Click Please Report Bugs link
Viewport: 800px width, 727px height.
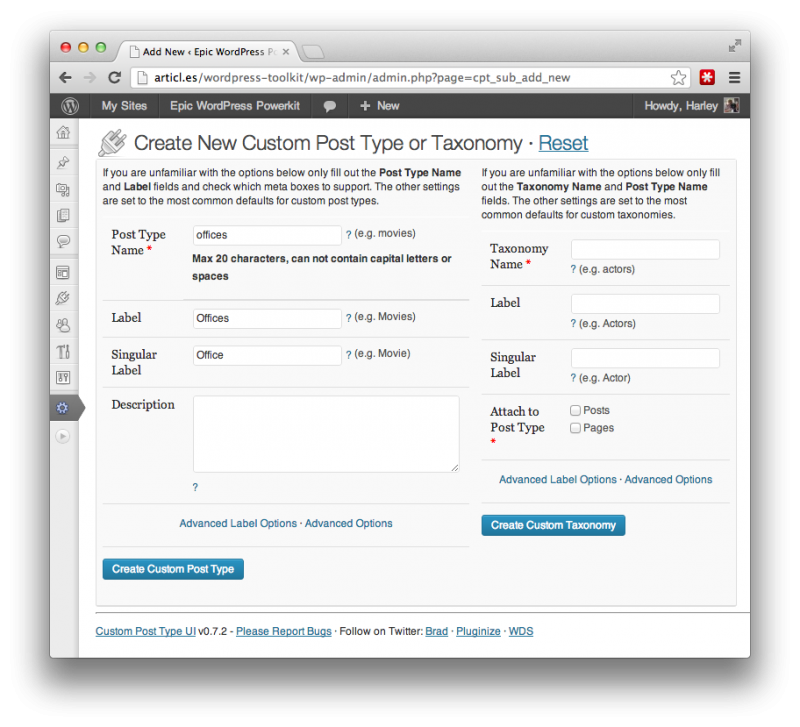point(284,632)
